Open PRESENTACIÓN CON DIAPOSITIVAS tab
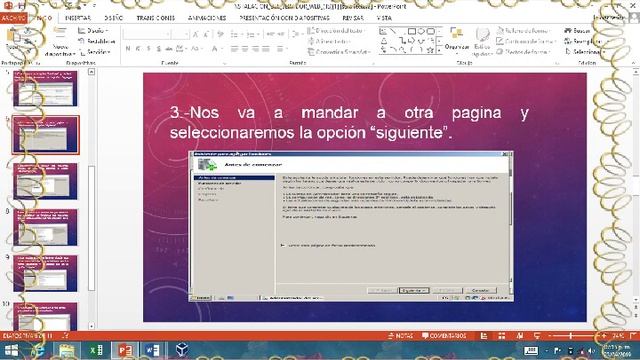The width and height of the screenshot is (640, 360). (x=284, y=18)
